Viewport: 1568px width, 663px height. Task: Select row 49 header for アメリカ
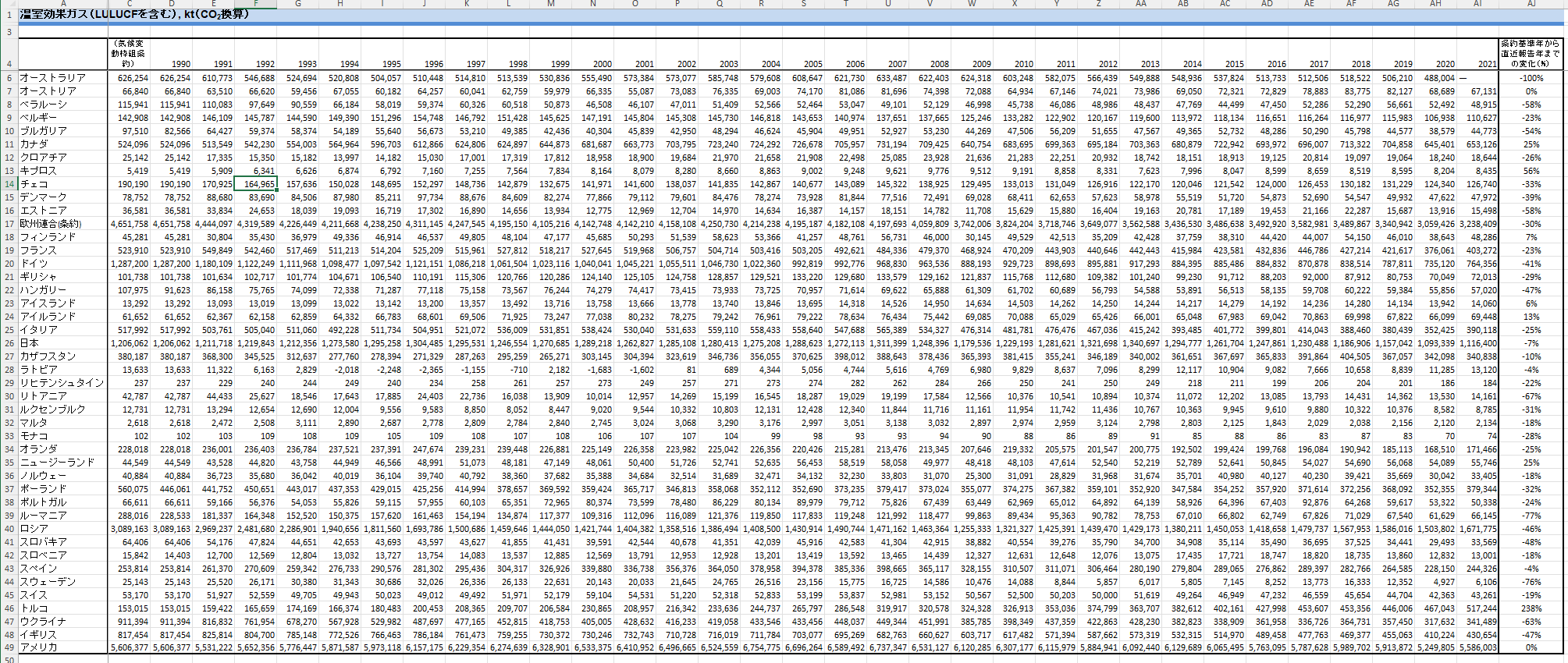point(9,647)
